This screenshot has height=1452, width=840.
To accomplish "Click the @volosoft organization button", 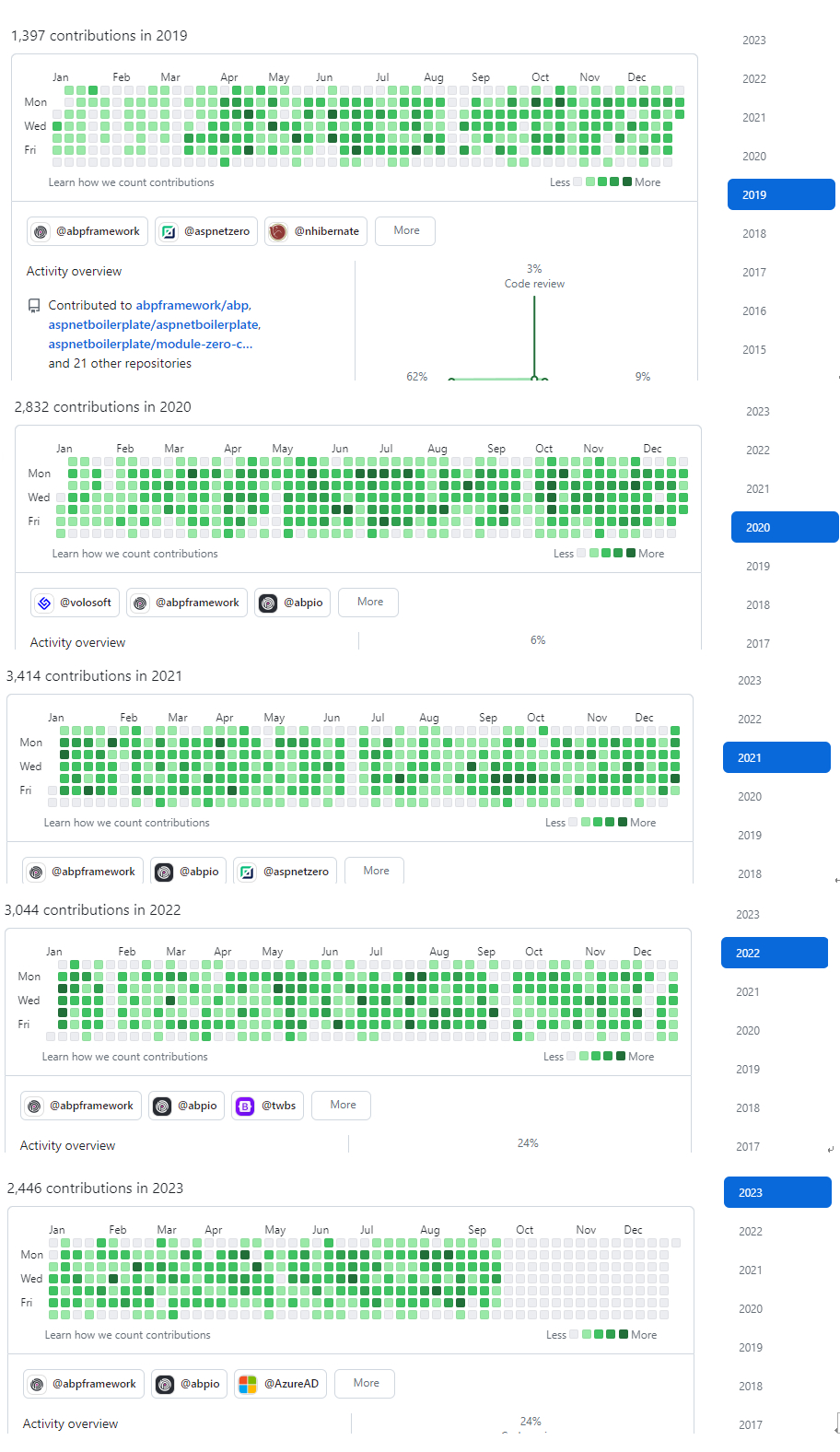I will pyautogui.click(x=76, y=603).
